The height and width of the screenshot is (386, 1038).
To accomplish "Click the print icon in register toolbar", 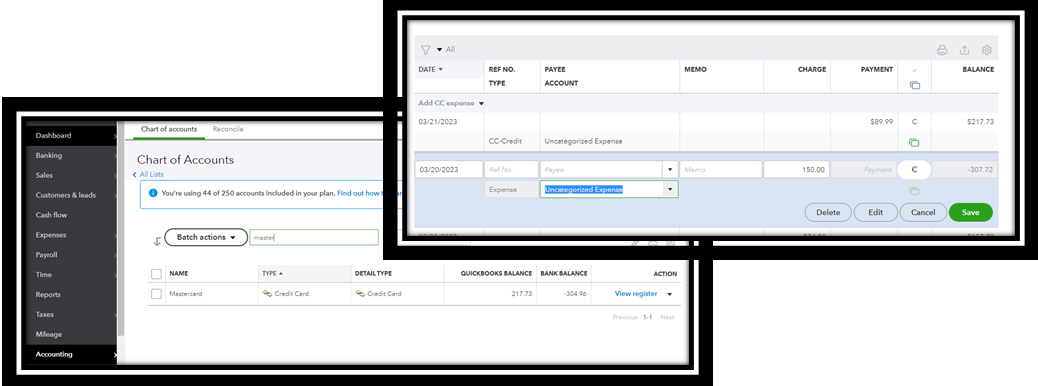I will pyautogui.click(x=942, y=50).
